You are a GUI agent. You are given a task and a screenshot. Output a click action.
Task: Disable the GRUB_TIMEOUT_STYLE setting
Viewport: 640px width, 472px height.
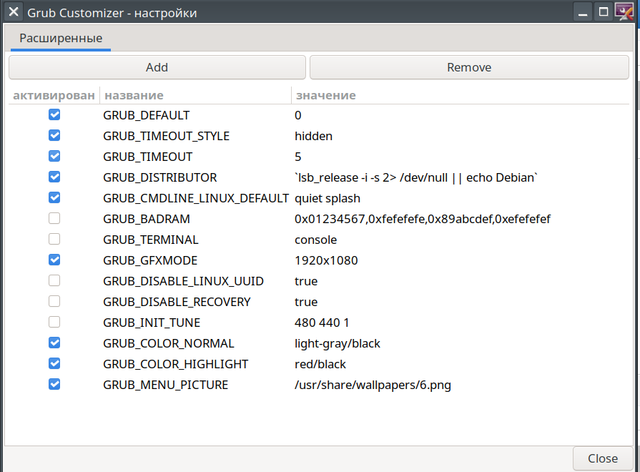pos(54,135)
